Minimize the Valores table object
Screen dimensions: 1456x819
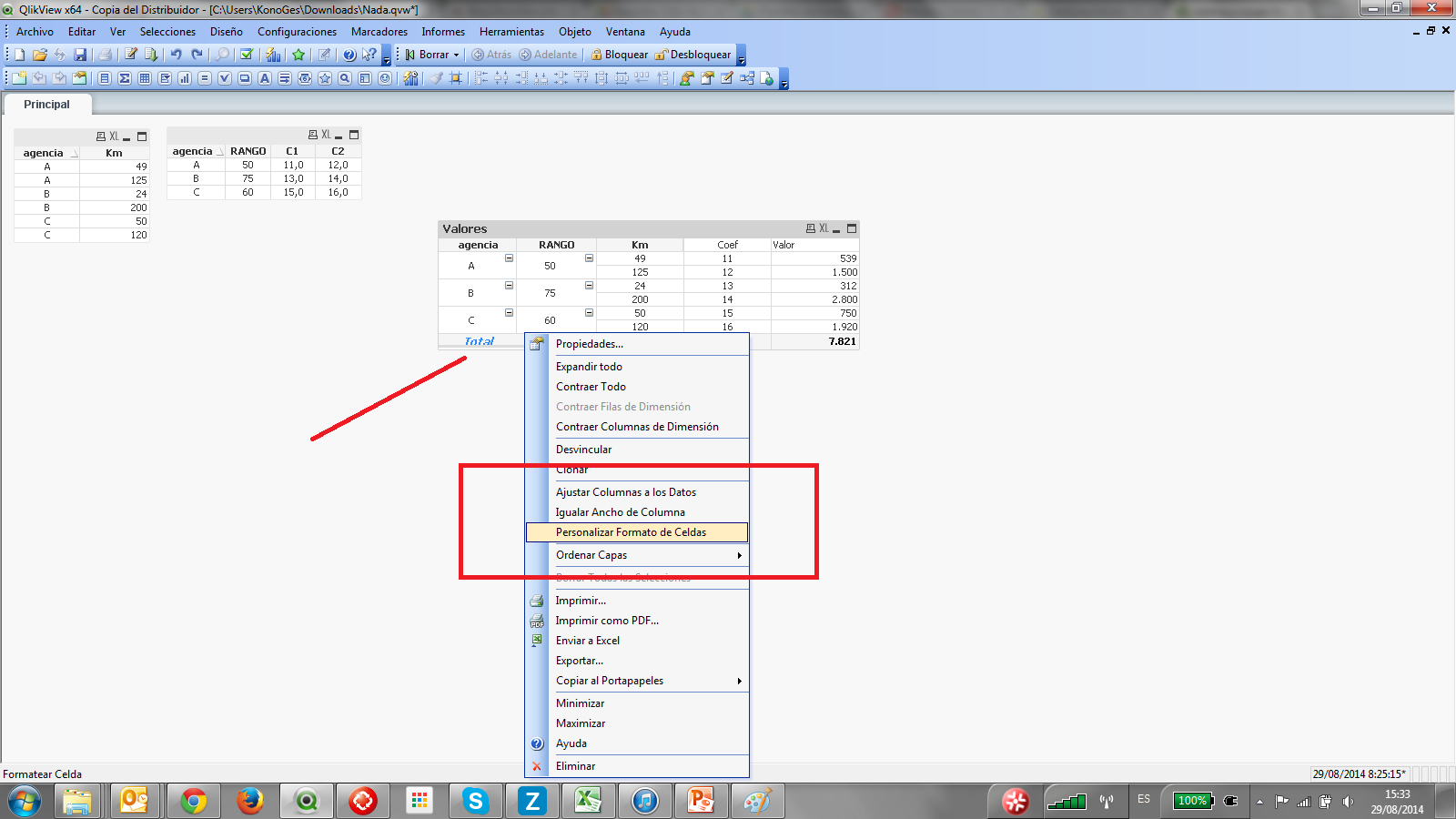tap(836, 229)
